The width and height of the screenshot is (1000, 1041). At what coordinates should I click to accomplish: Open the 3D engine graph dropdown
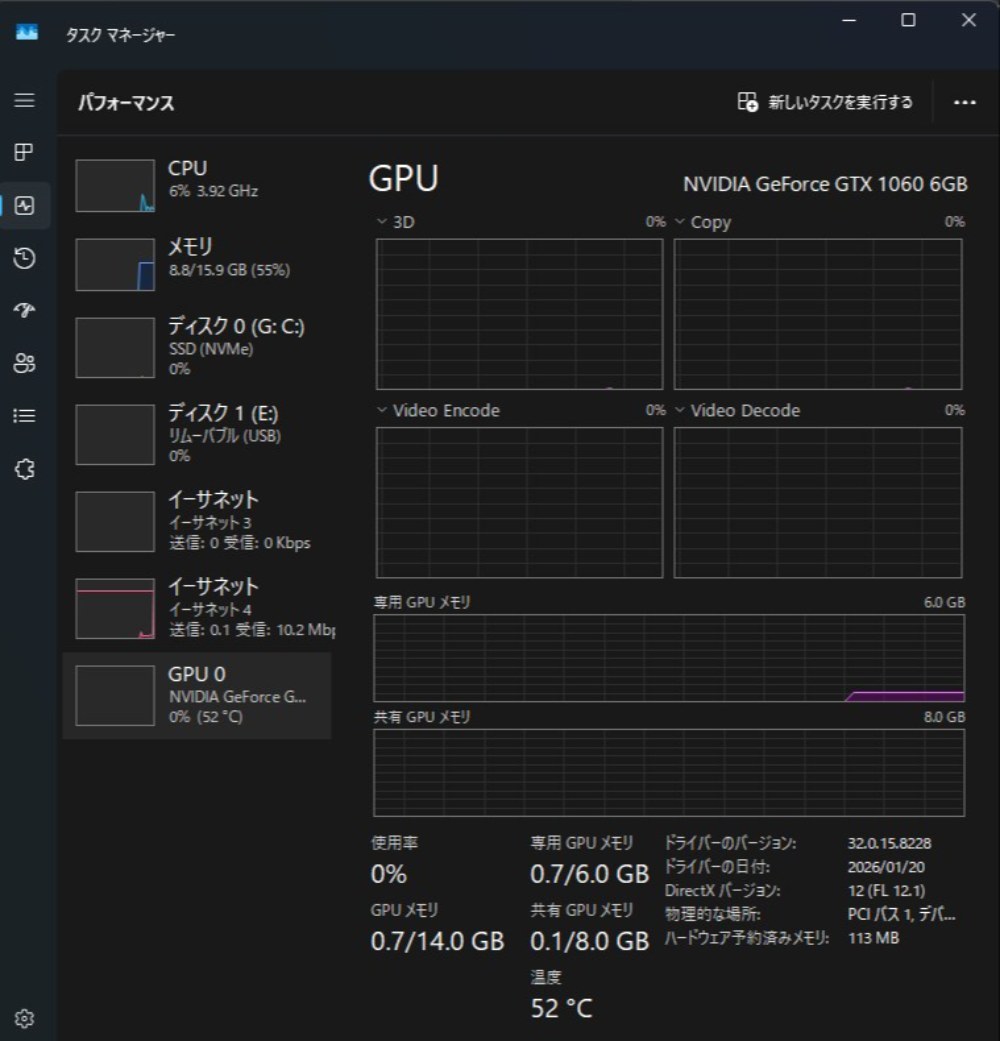(382, 222)
